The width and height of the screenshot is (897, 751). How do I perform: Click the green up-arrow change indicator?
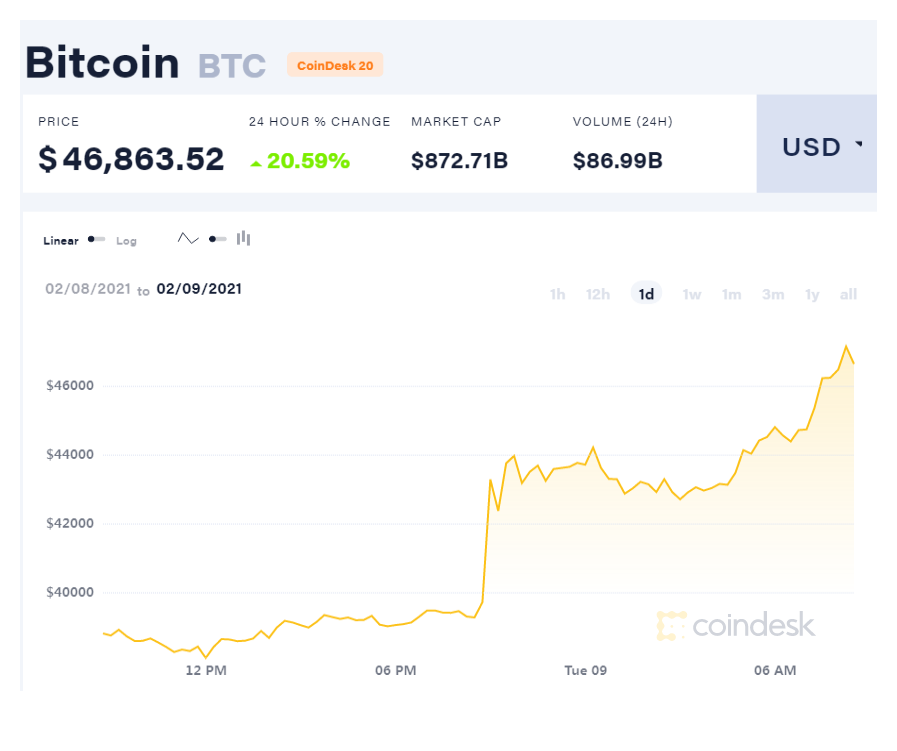[256, 164]
